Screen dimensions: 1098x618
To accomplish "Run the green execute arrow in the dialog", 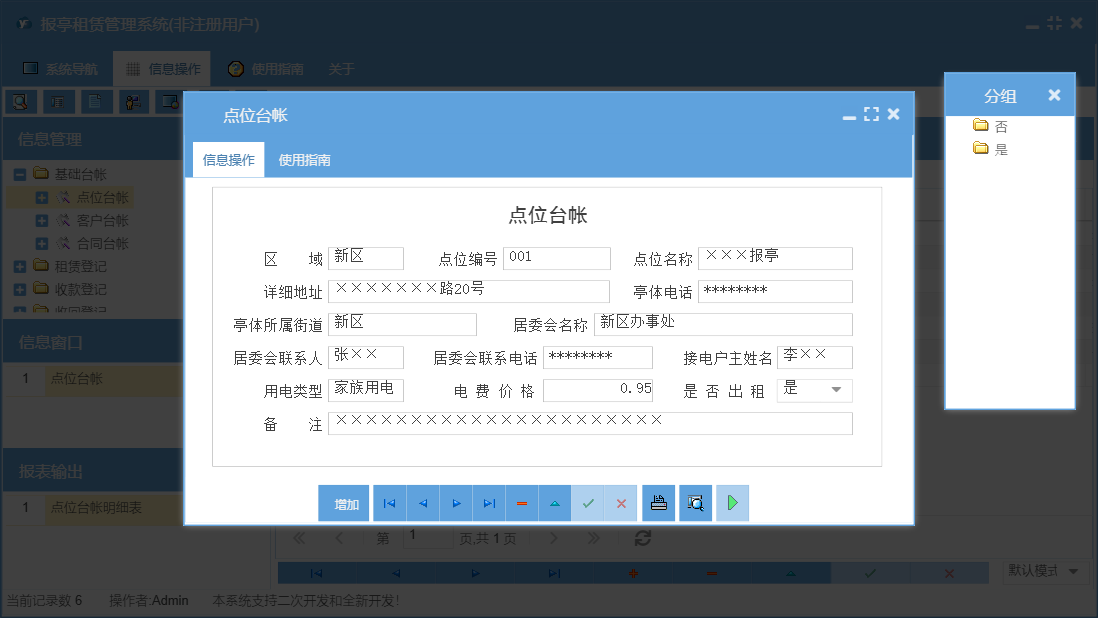I will (732, 503).
